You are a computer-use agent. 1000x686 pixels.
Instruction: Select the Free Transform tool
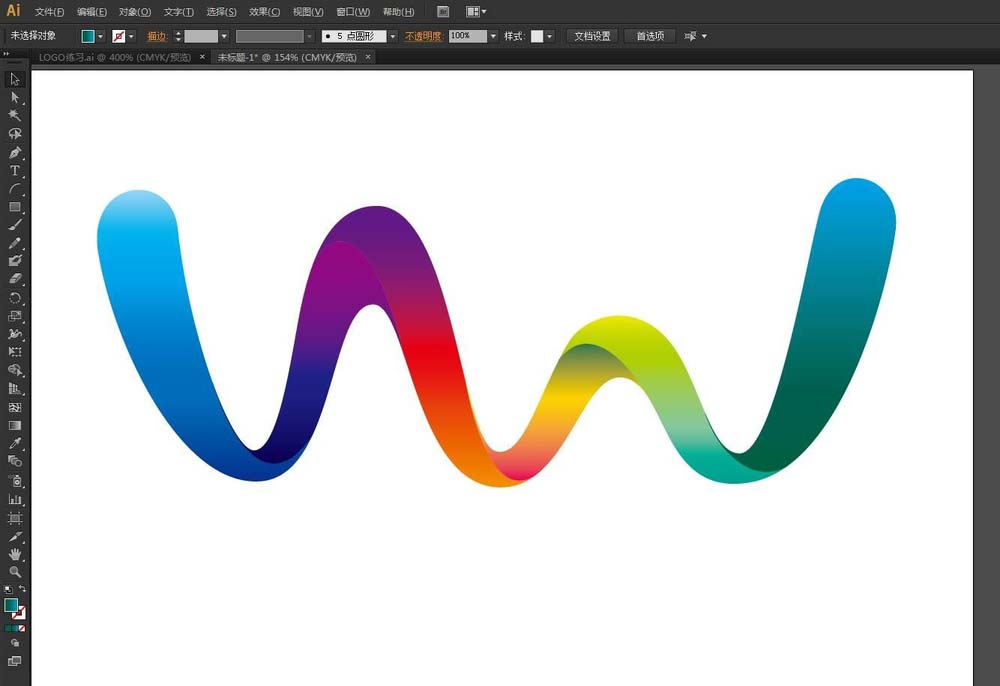tap(15, 352)
